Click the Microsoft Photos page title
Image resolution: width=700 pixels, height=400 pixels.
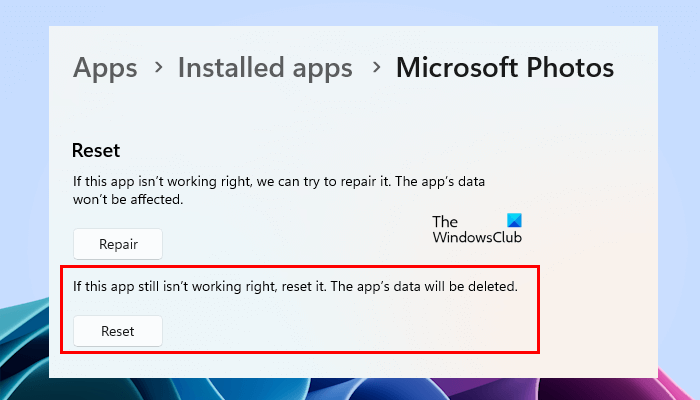pos(505,68)
